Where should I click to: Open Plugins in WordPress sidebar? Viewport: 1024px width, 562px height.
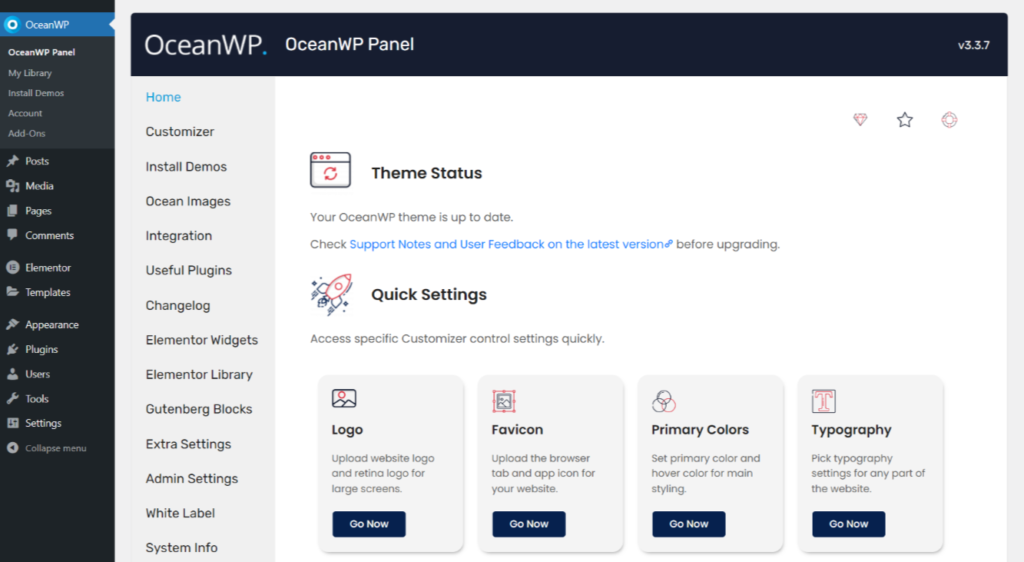pos(42,349)
